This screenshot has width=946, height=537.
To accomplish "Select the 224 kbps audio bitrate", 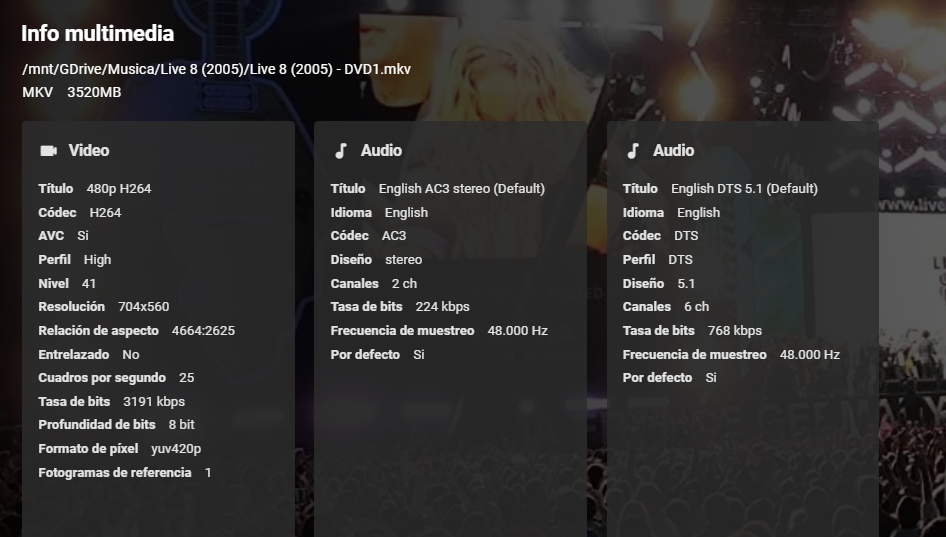I will (442, 307).
